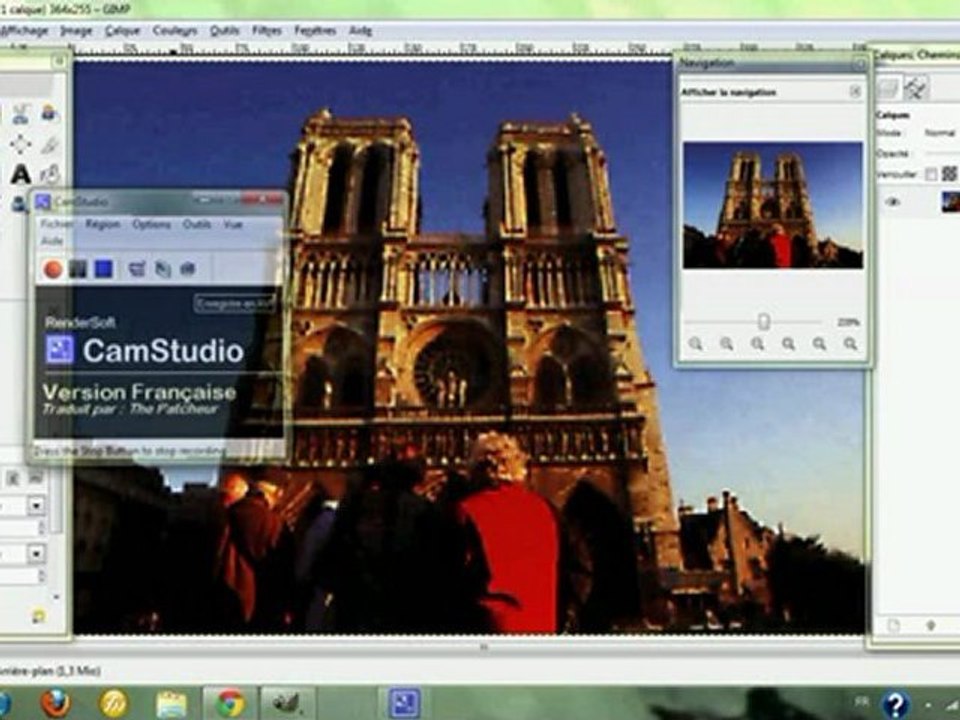Open Chrome from the taskbar
960x720 pixels.
230,703
